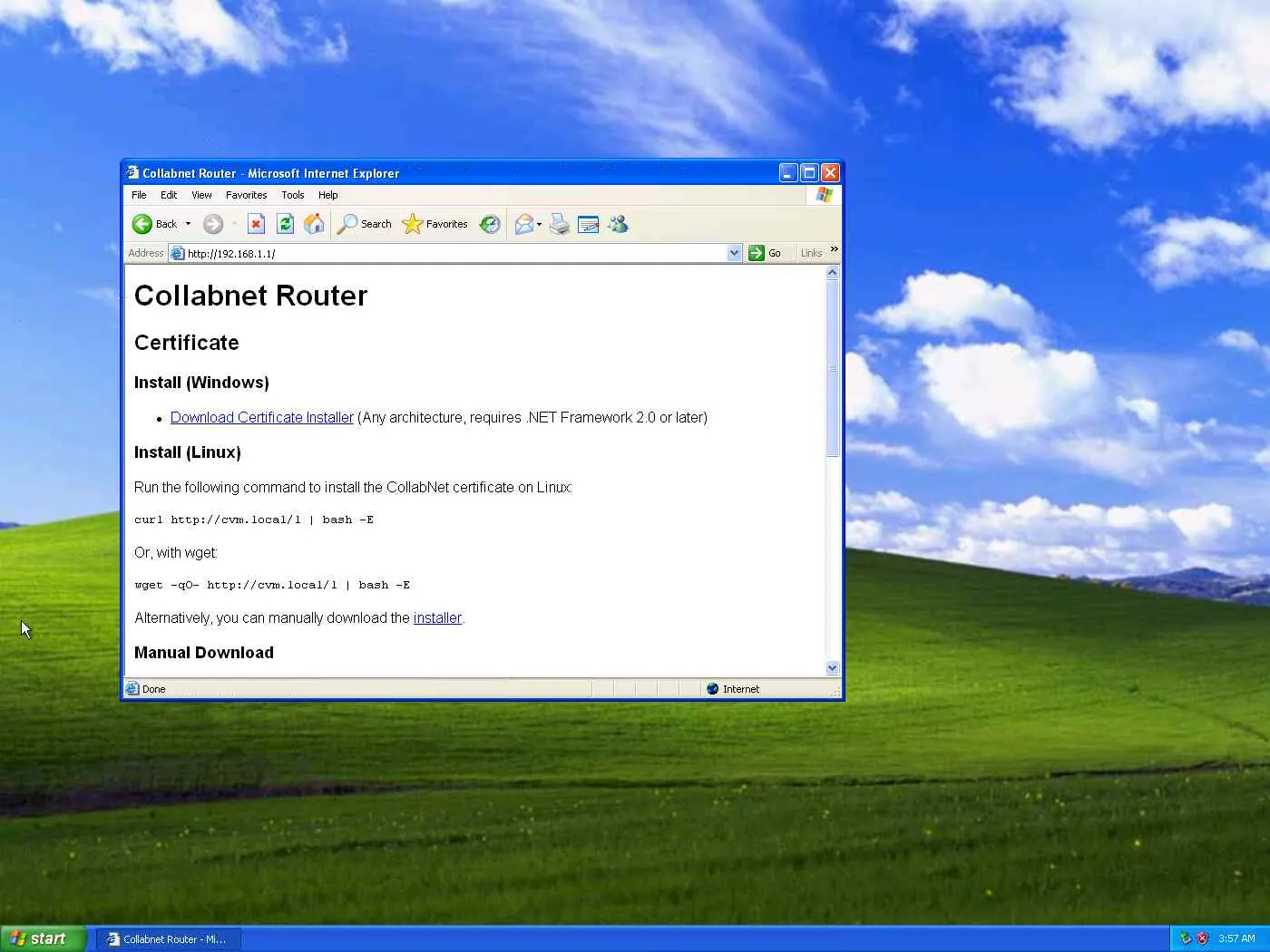
Task: Print the page with the printer icon
Action: coord(560,224)
